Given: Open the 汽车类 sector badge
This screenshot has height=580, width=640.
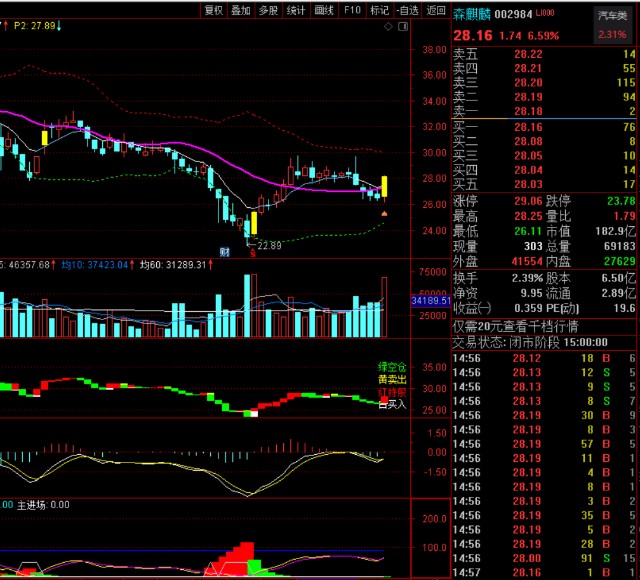Looking at the screenshot, I should point(611,26).
